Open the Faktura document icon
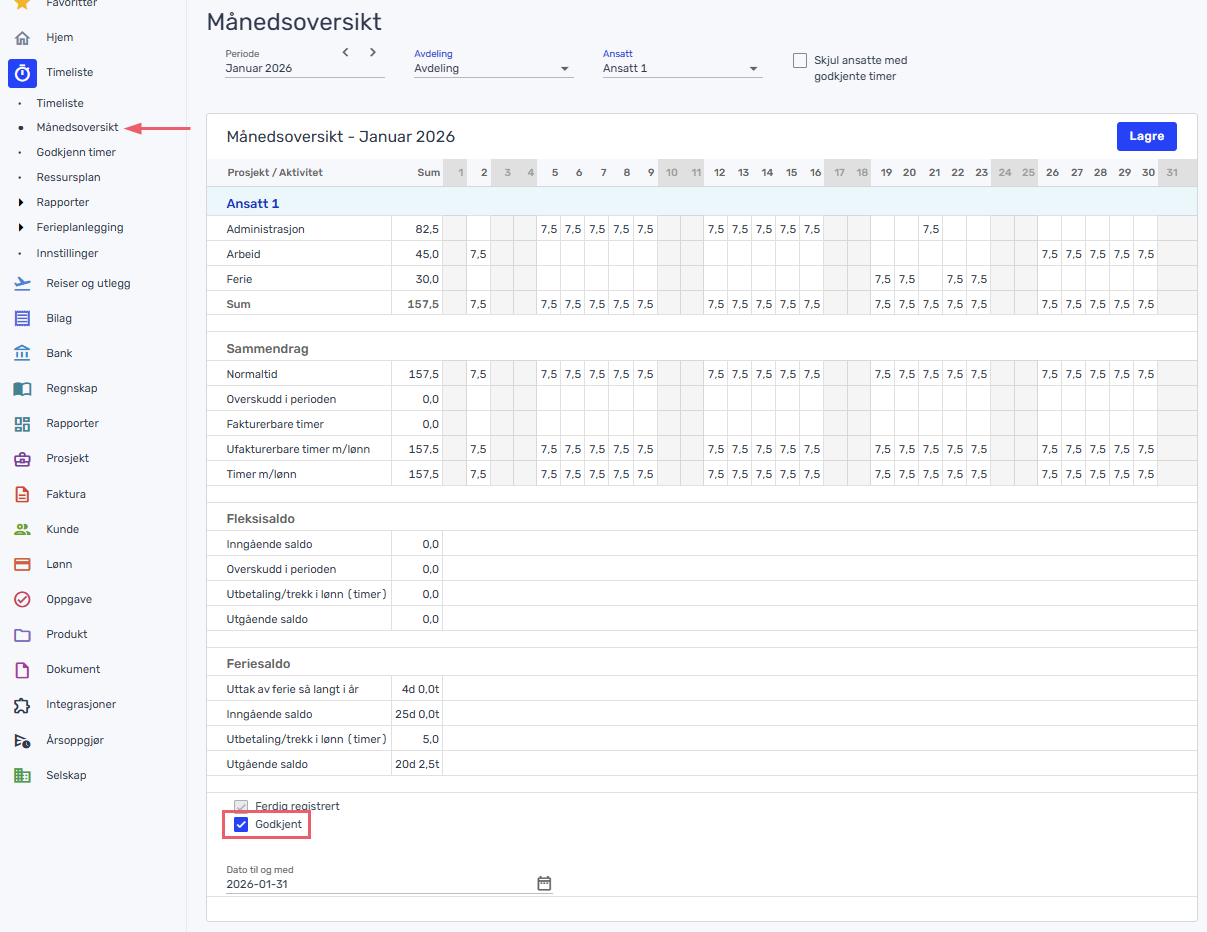The width and height of the screenshot is (1207, 932). (x=22, y=494)
